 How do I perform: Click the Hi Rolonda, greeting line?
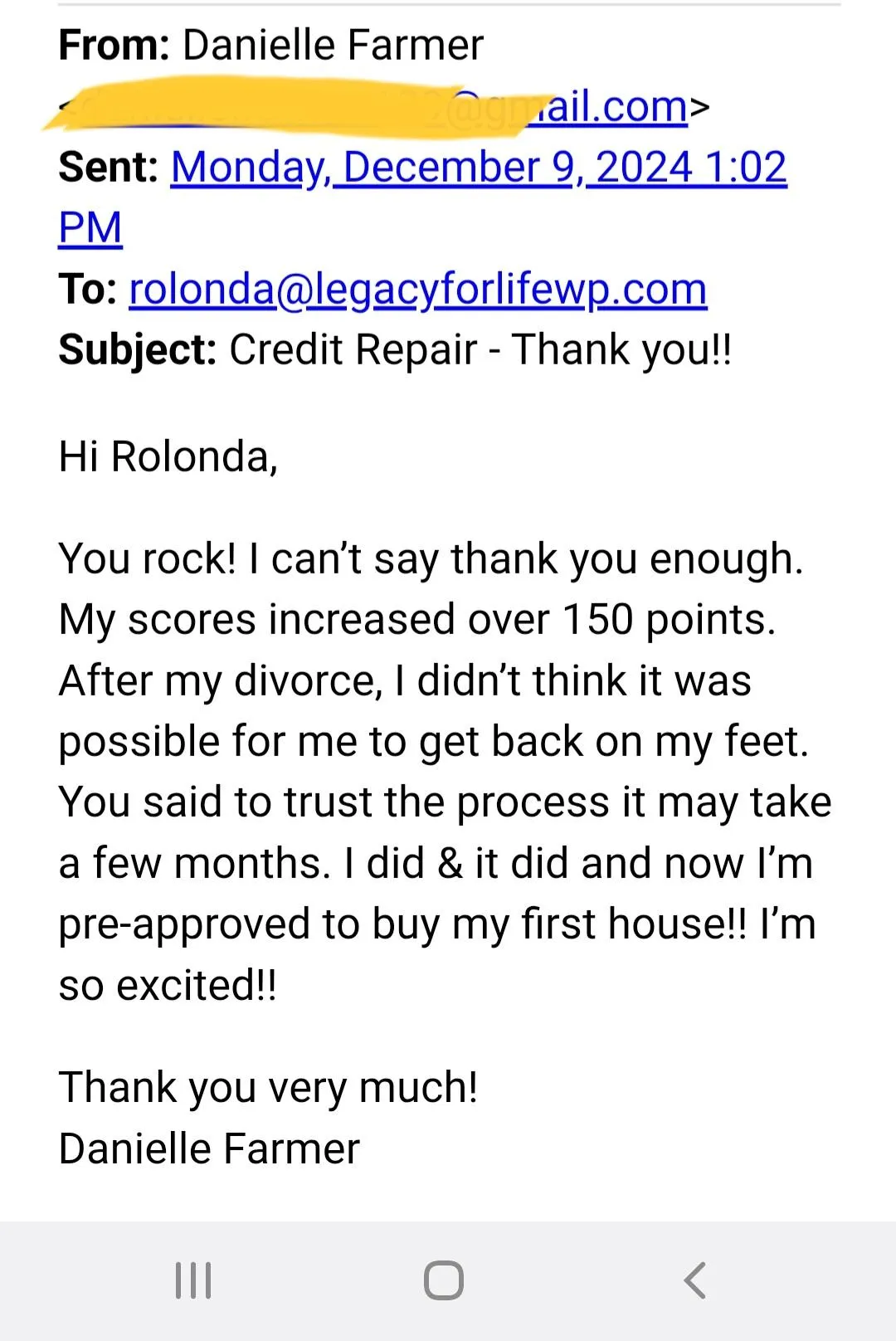(168, 457)
